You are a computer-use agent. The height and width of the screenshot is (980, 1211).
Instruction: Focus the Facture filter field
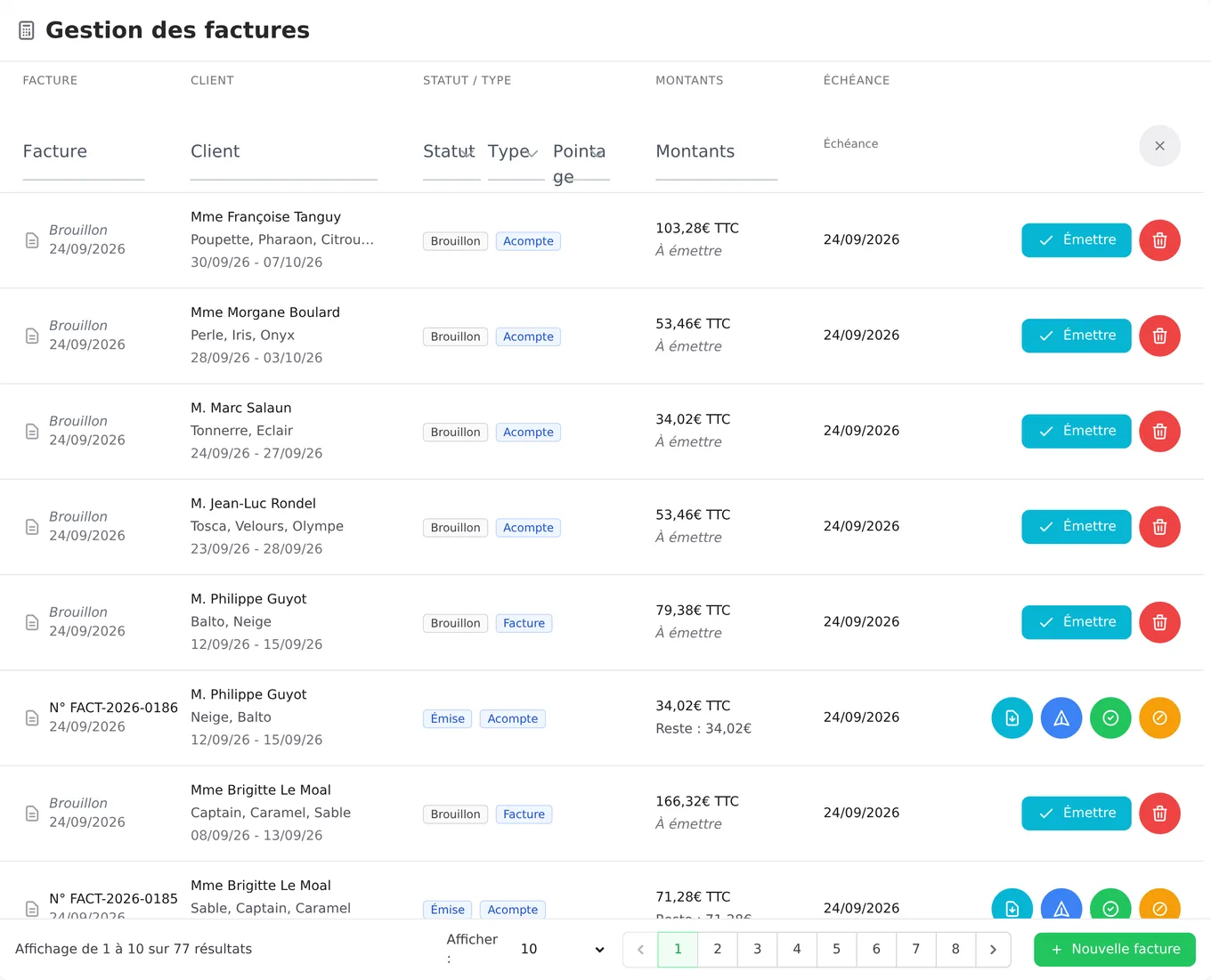[84, 152]
